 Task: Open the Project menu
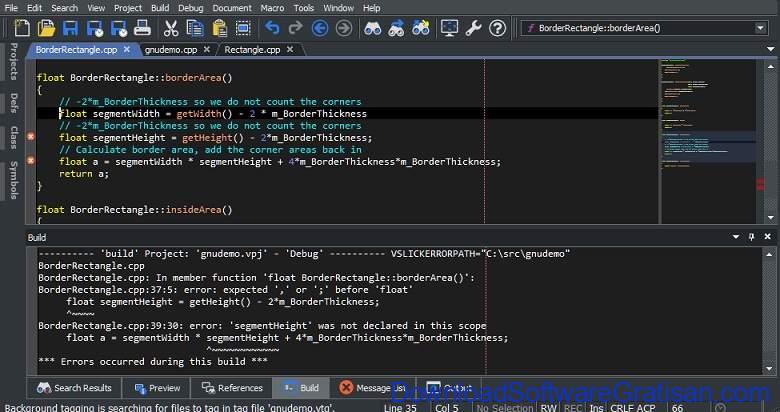tap(128, 8)
